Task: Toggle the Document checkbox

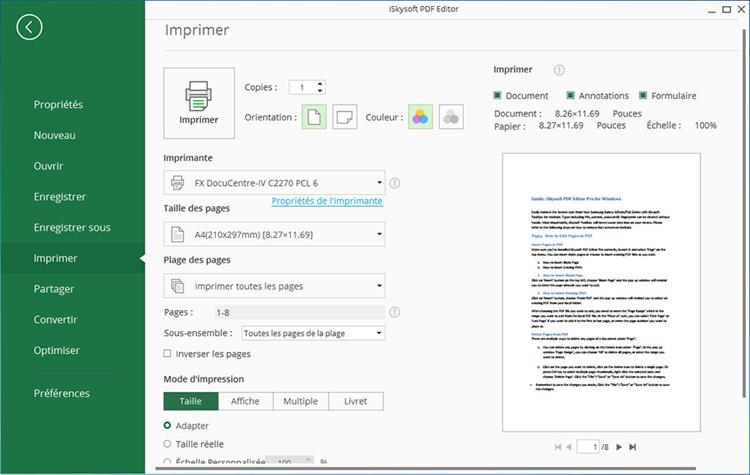Action: 497,95
